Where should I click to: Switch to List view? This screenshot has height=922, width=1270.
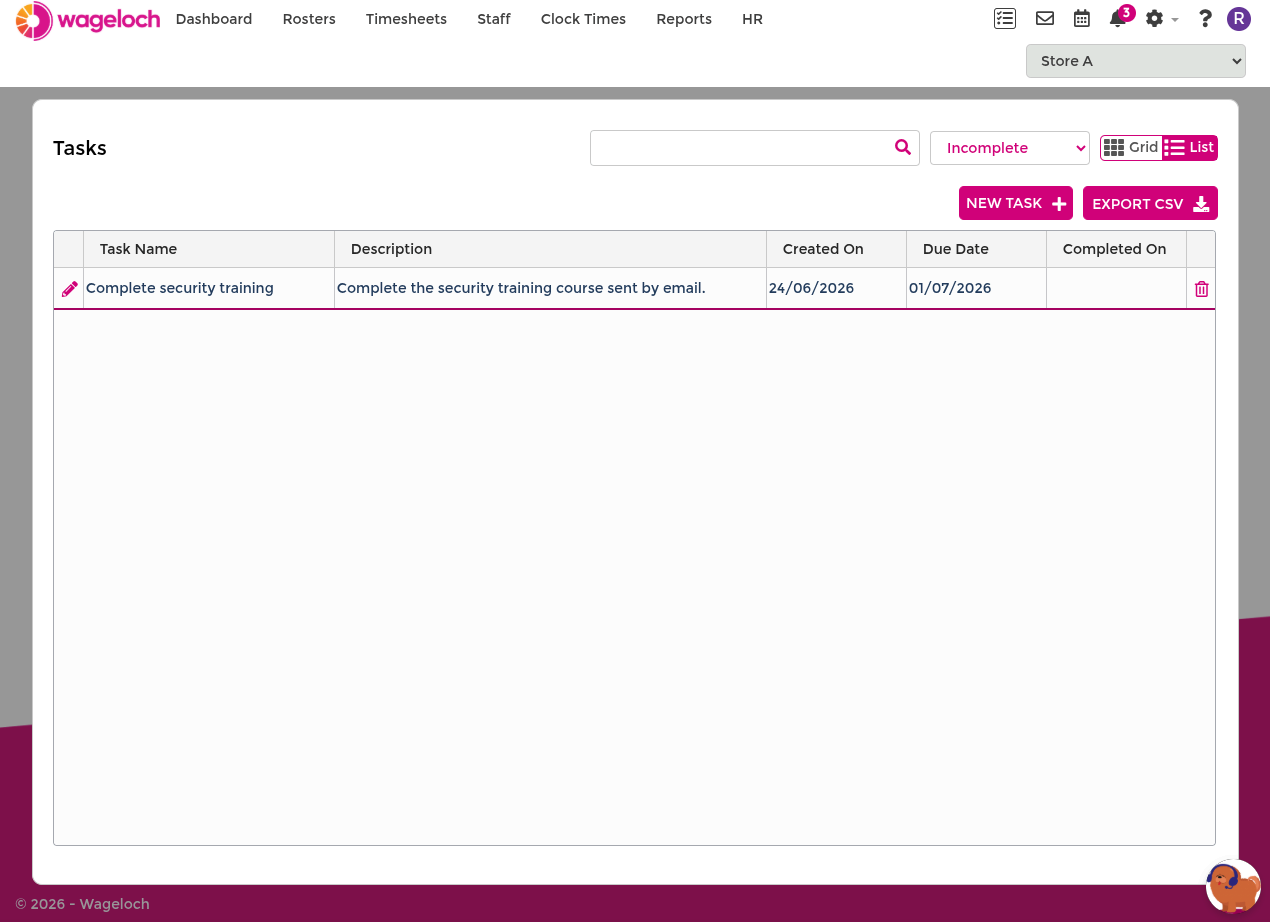(1190, 148)
